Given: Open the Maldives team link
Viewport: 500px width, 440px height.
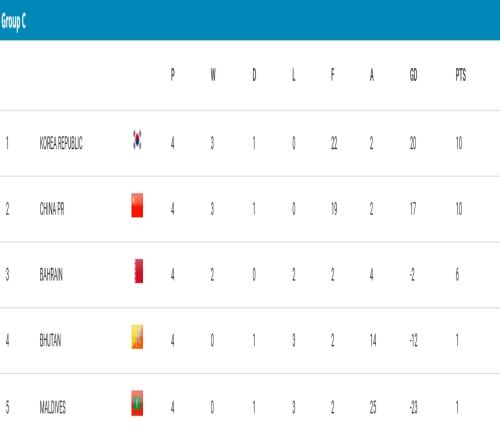Looking at the screenshot, I should click(53, 407).
